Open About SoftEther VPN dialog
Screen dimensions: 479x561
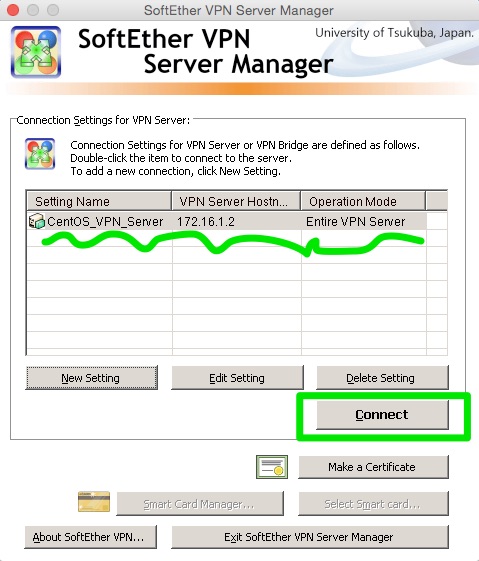coord(91,537)
